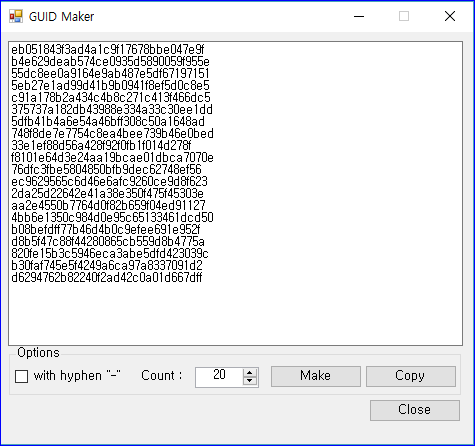475x446 pixels.
Task: Click GUID line b08befdff77b46d4b0c9efee691e952f
Action: click(106, 230)
